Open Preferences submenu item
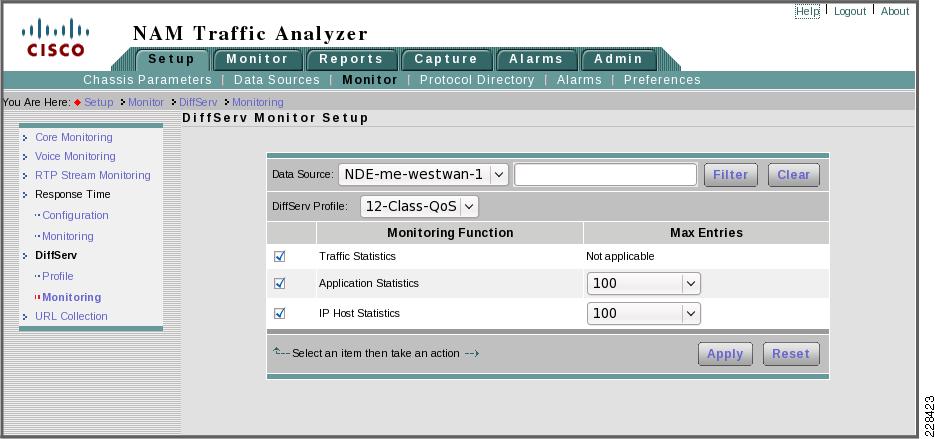935x439 pixels. (662, 80)
